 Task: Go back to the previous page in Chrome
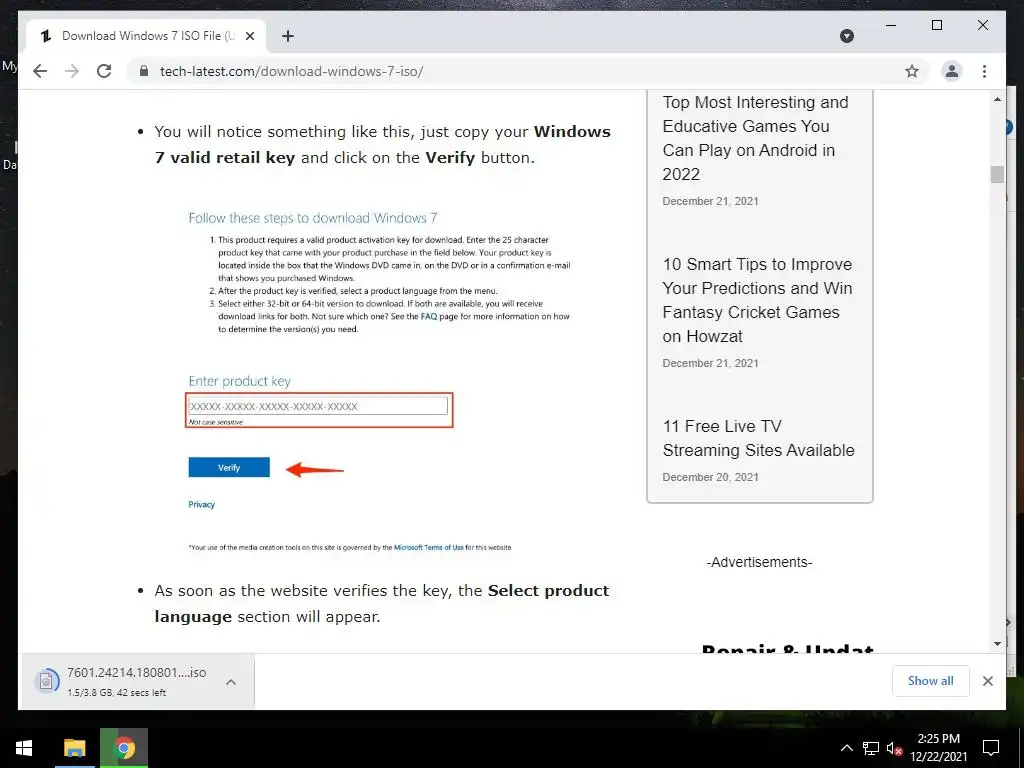point(40,71)
